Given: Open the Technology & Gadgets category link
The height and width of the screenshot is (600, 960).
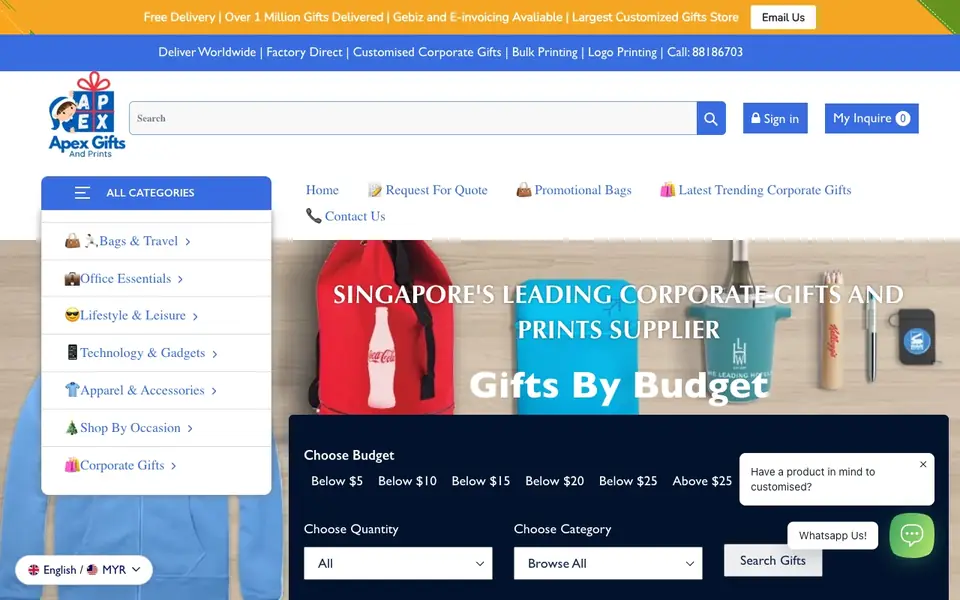Looking at the screenshot, I should coord(143,353).
